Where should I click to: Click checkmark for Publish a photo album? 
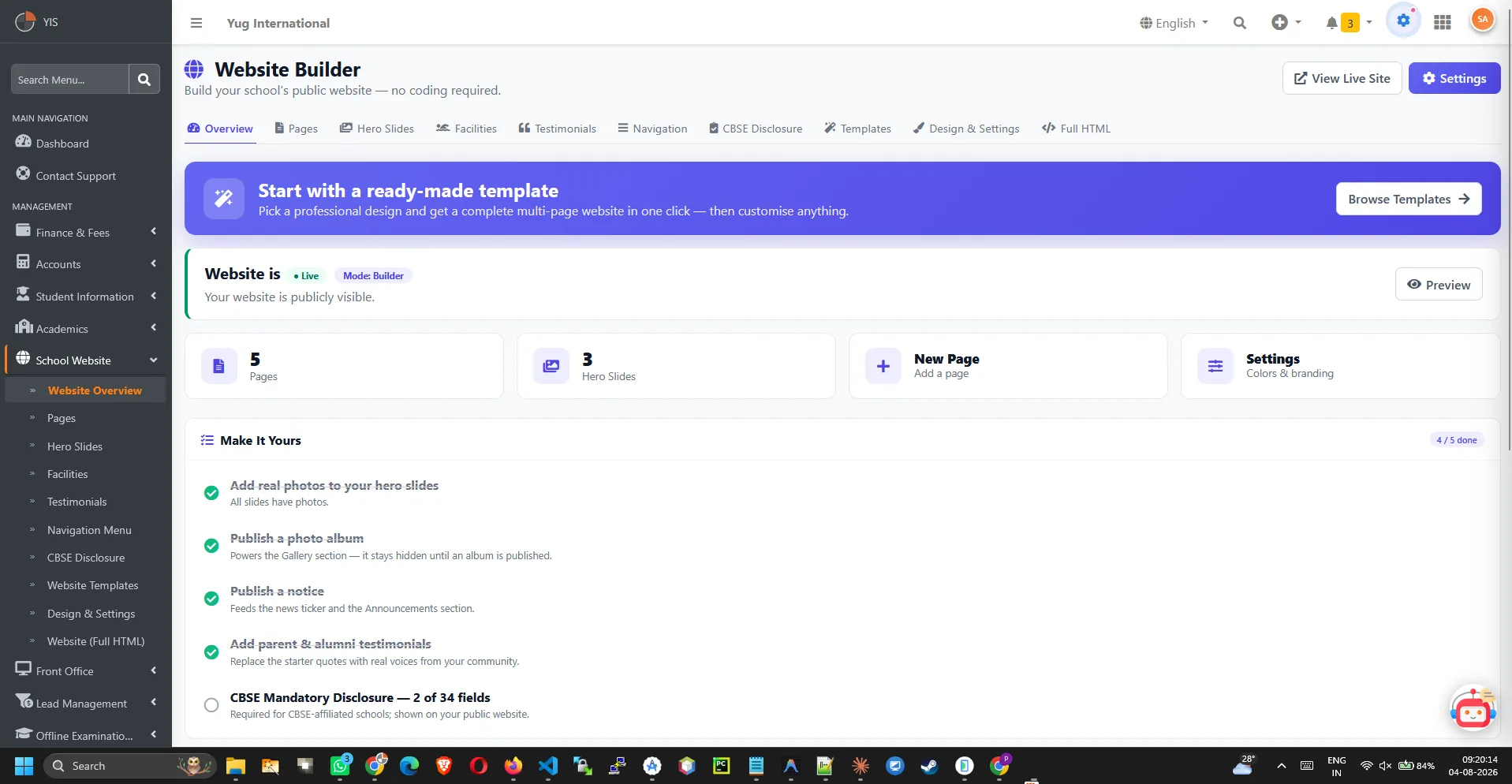click(x=211, y=546)
